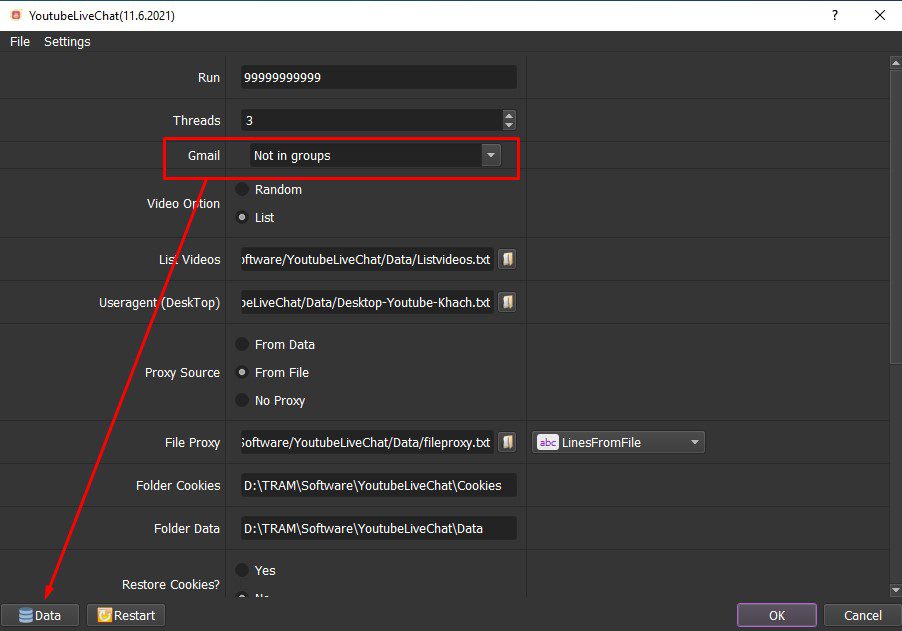Click the 'Folder Cookies' label

tap(178, 485)
